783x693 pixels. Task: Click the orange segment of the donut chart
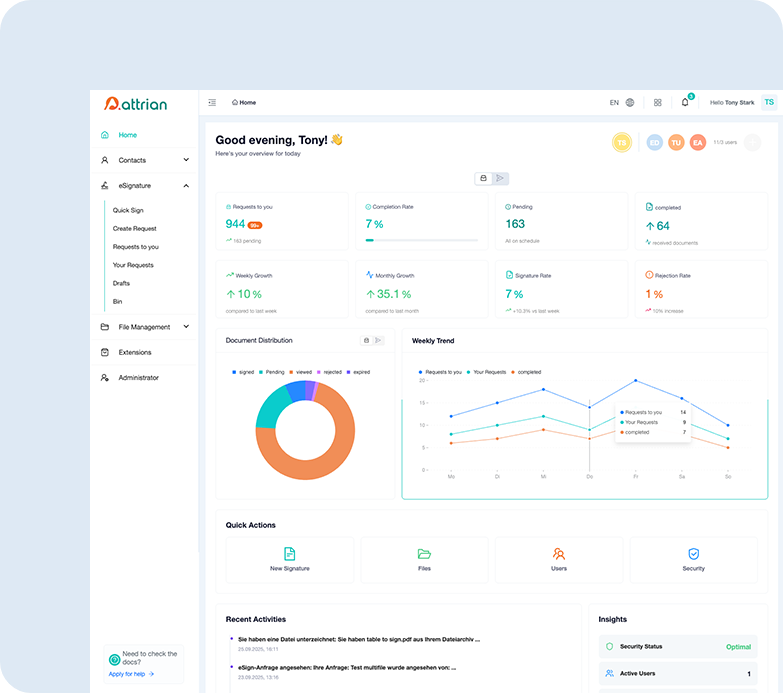click(x=318, y=469)
